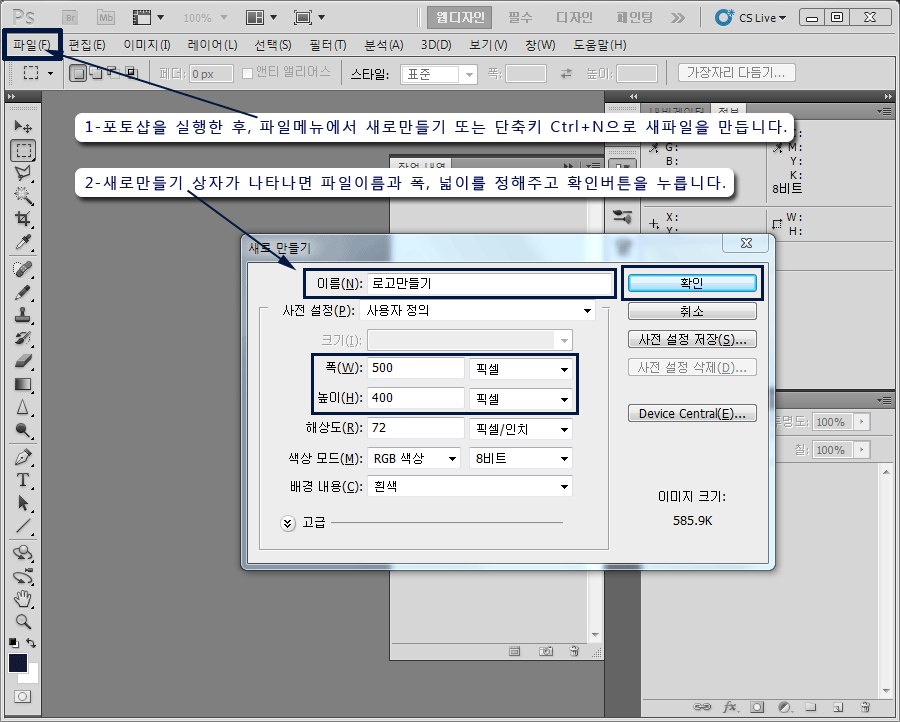The height and width of the screenshot is (722, 900).
Task: Select the Clone Stamp tool
Action: pos(23,315)
